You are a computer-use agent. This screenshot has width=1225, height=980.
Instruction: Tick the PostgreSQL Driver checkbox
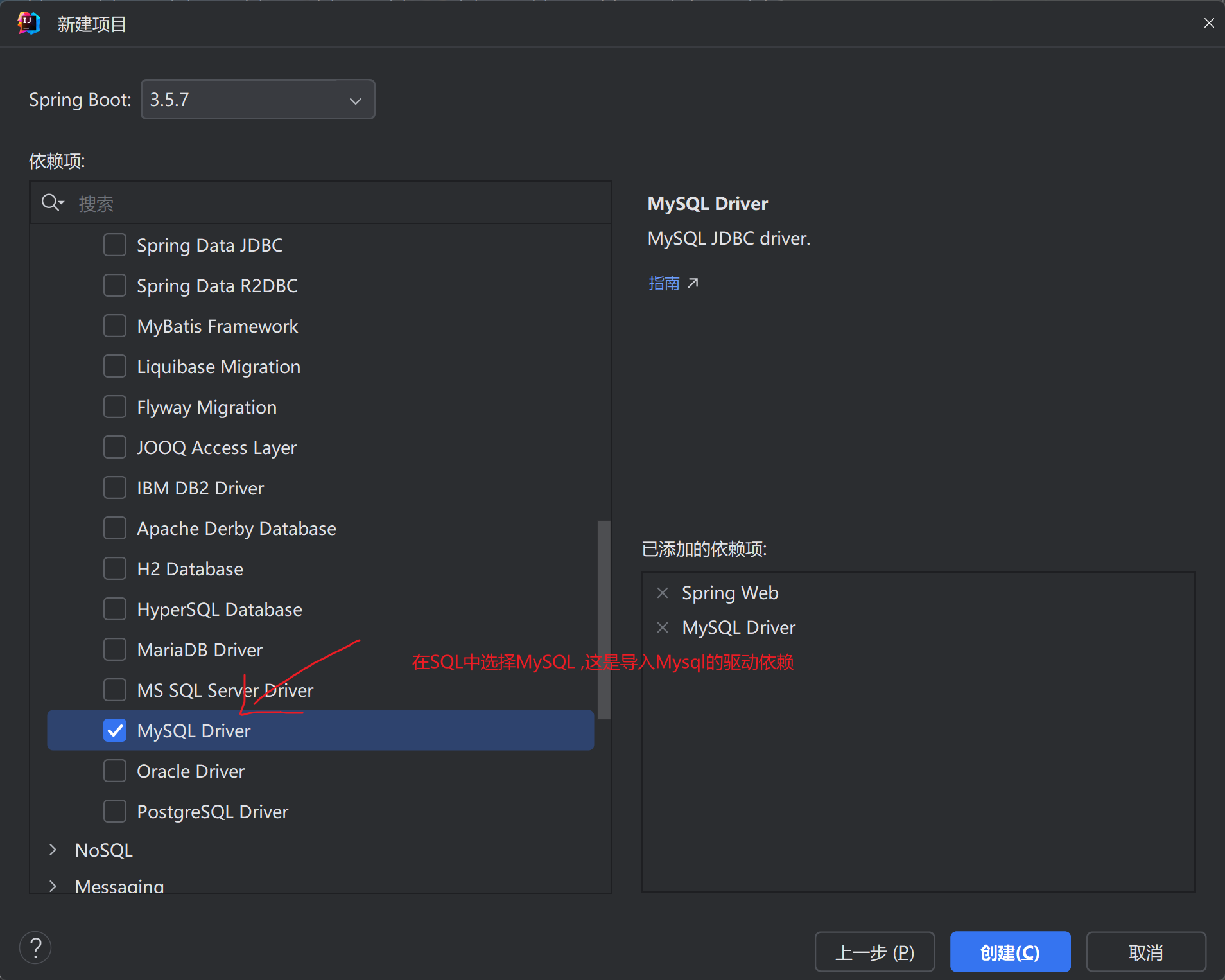pyautogui.click(x=115, y=812)
